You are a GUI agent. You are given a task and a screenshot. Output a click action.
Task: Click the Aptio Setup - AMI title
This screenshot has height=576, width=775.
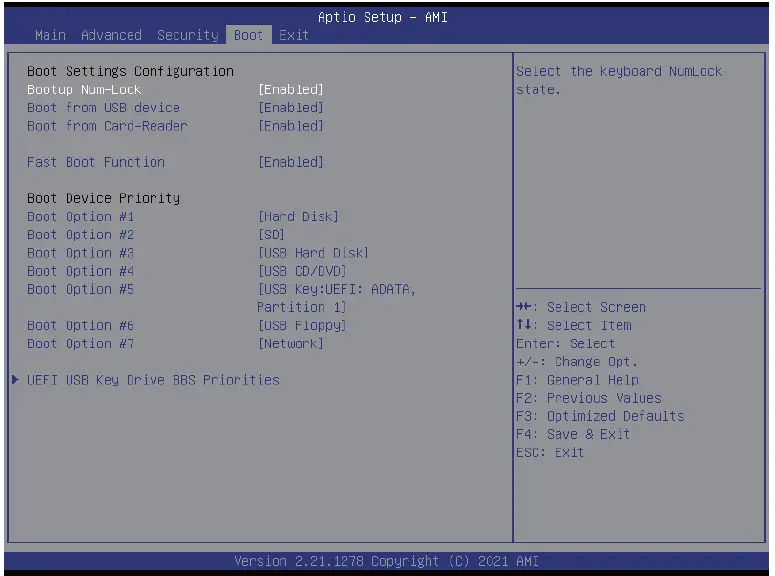pyautogui.click(x=383, y=17)
